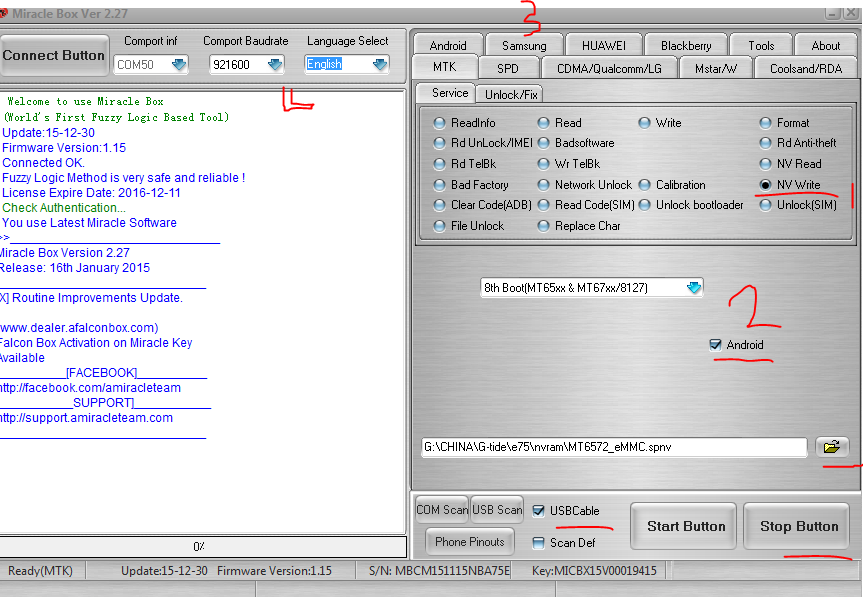Open the CDMA/Qualcomm/LG tab

point(609,68)
